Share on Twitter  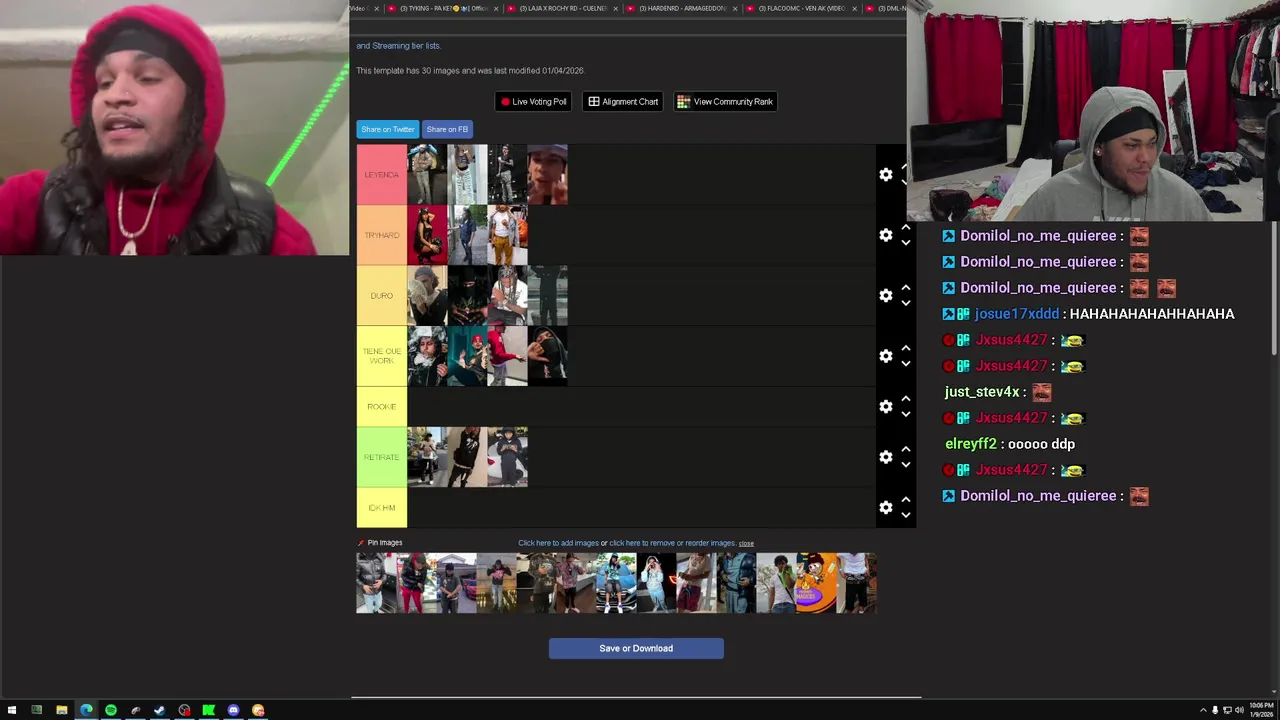[388, 129]
